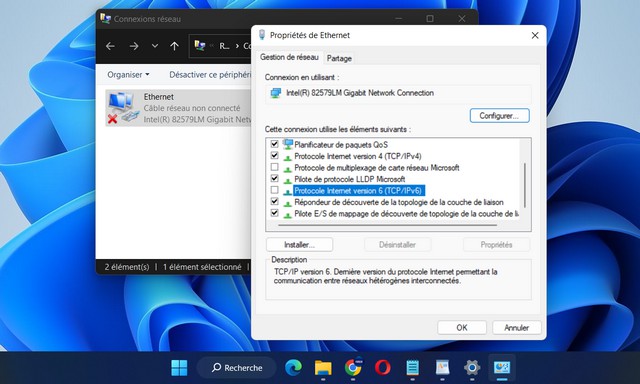Click the LLDP driver protocol icon
Image resolution: width=640 pixels, height=384 pixels.
point(288,180)
